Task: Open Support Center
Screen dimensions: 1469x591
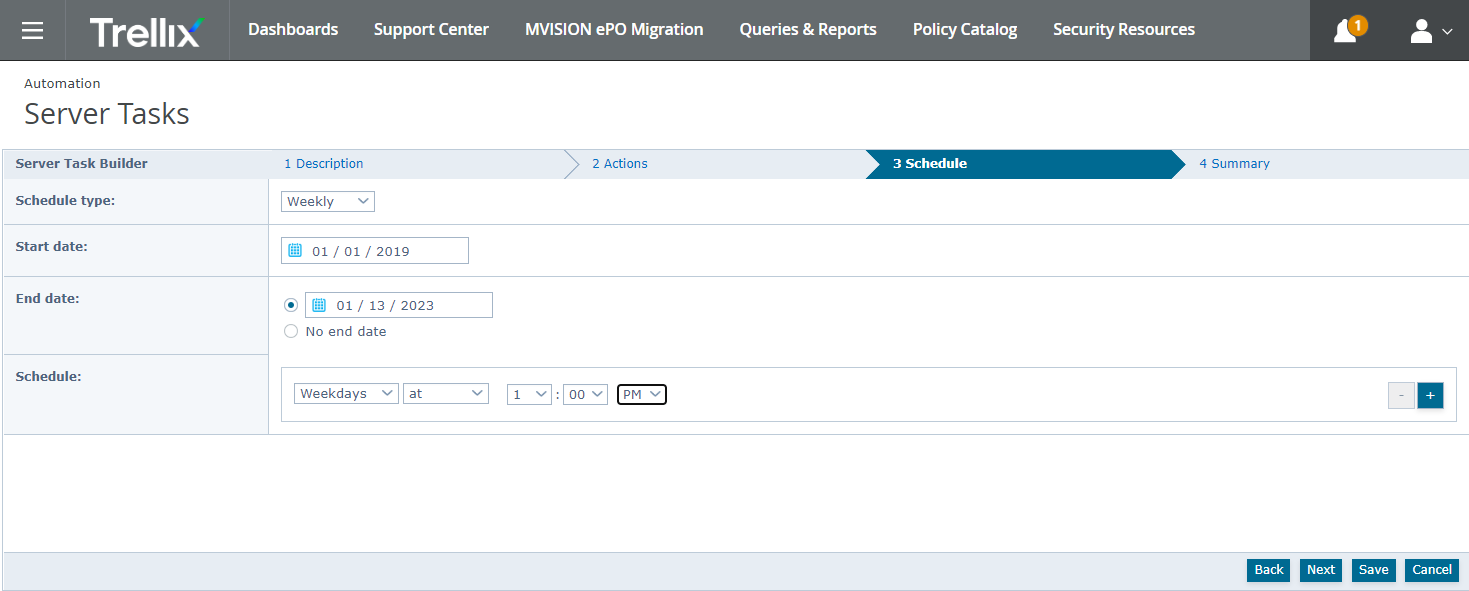Action: click(431, 30)
